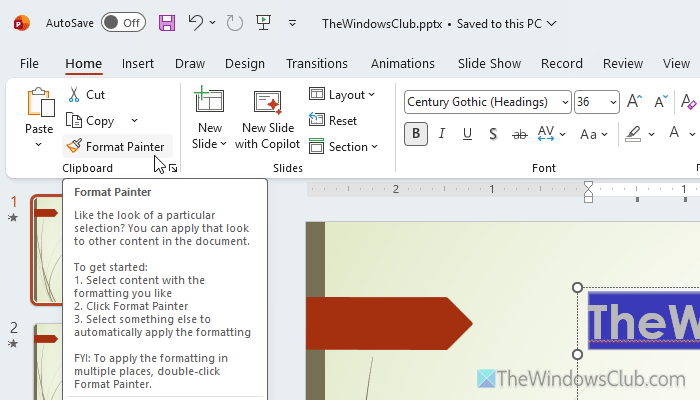Open the Animations tab
Screen dimensions: 700x400
403,63
